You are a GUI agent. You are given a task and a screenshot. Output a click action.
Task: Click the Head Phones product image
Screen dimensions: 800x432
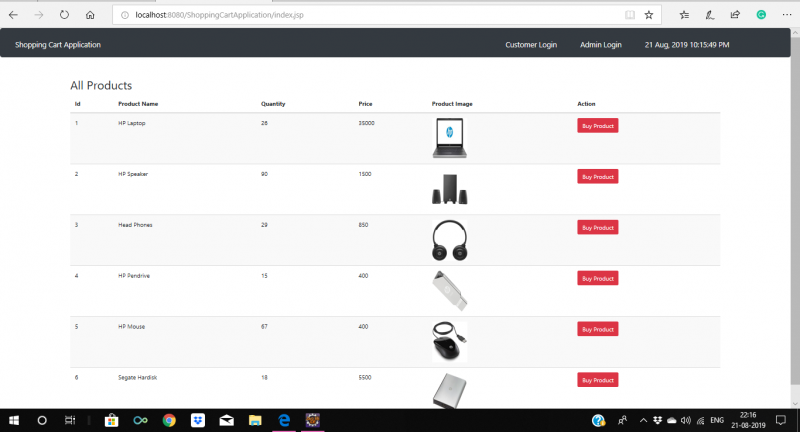pyautogui.click(x=449, y=240)
